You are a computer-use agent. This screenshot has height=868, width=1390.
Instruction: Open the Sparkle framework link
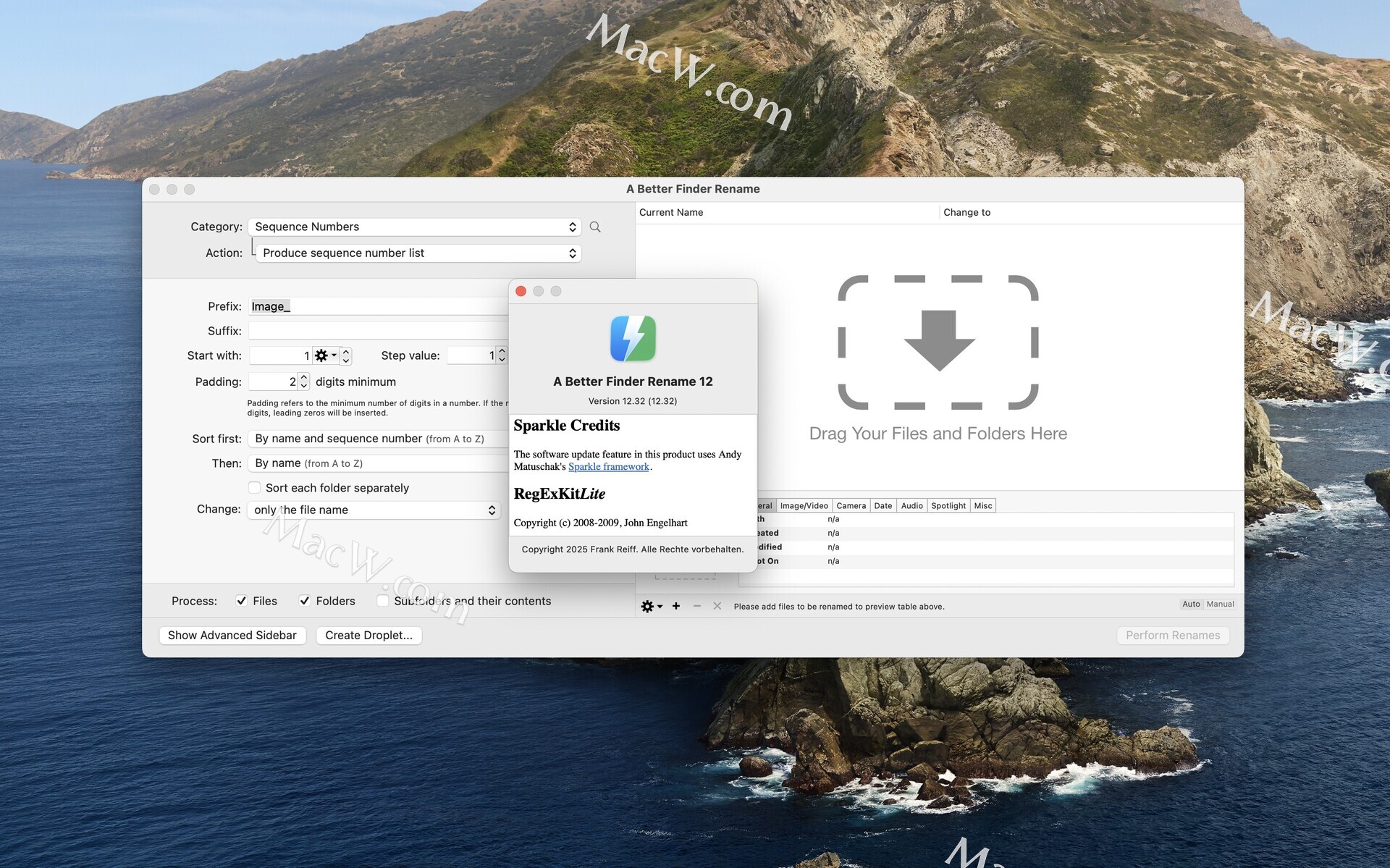pos(609,467)
